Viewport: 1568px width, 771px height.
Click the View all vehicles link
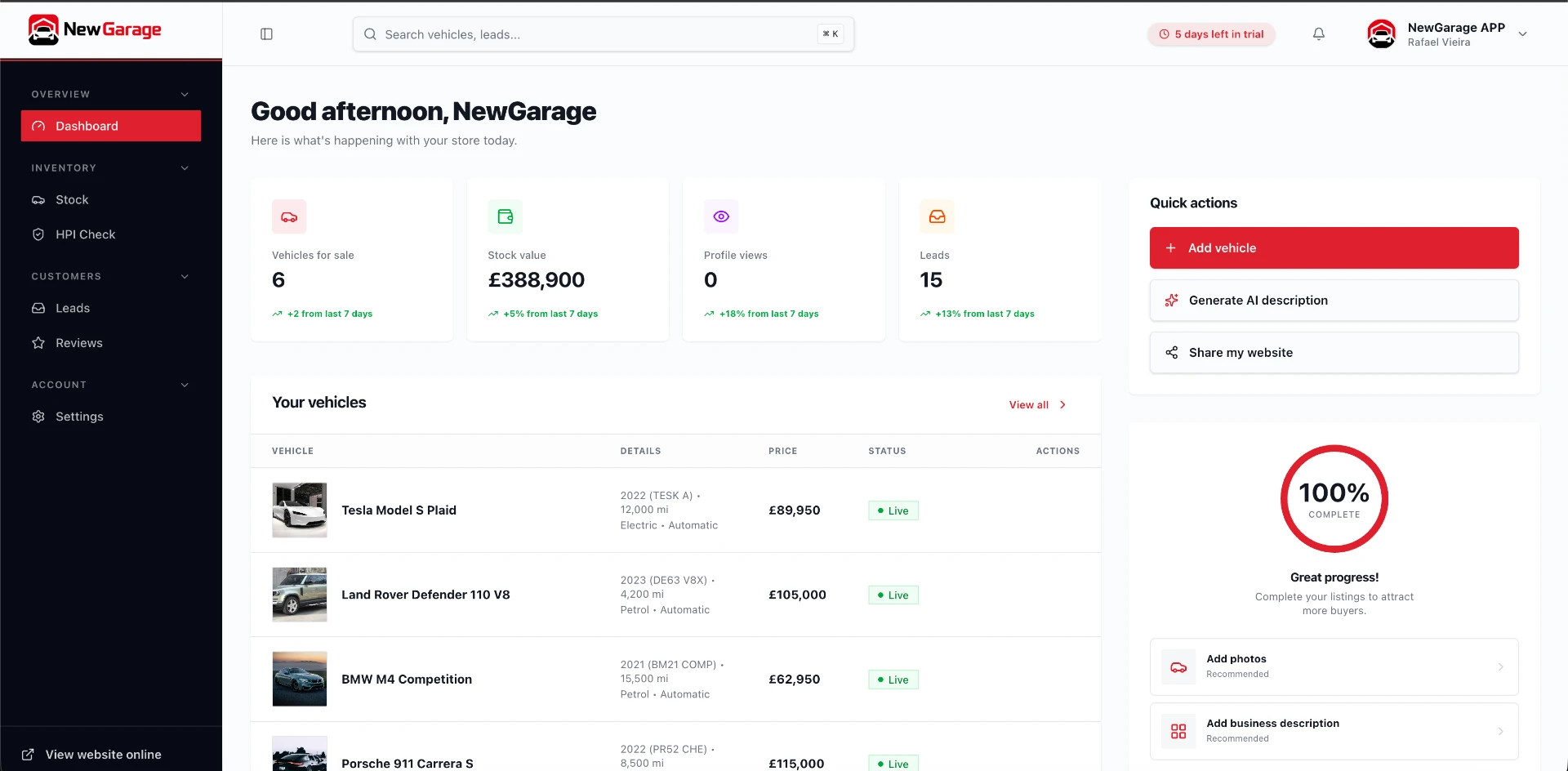tap(1037, 405)
